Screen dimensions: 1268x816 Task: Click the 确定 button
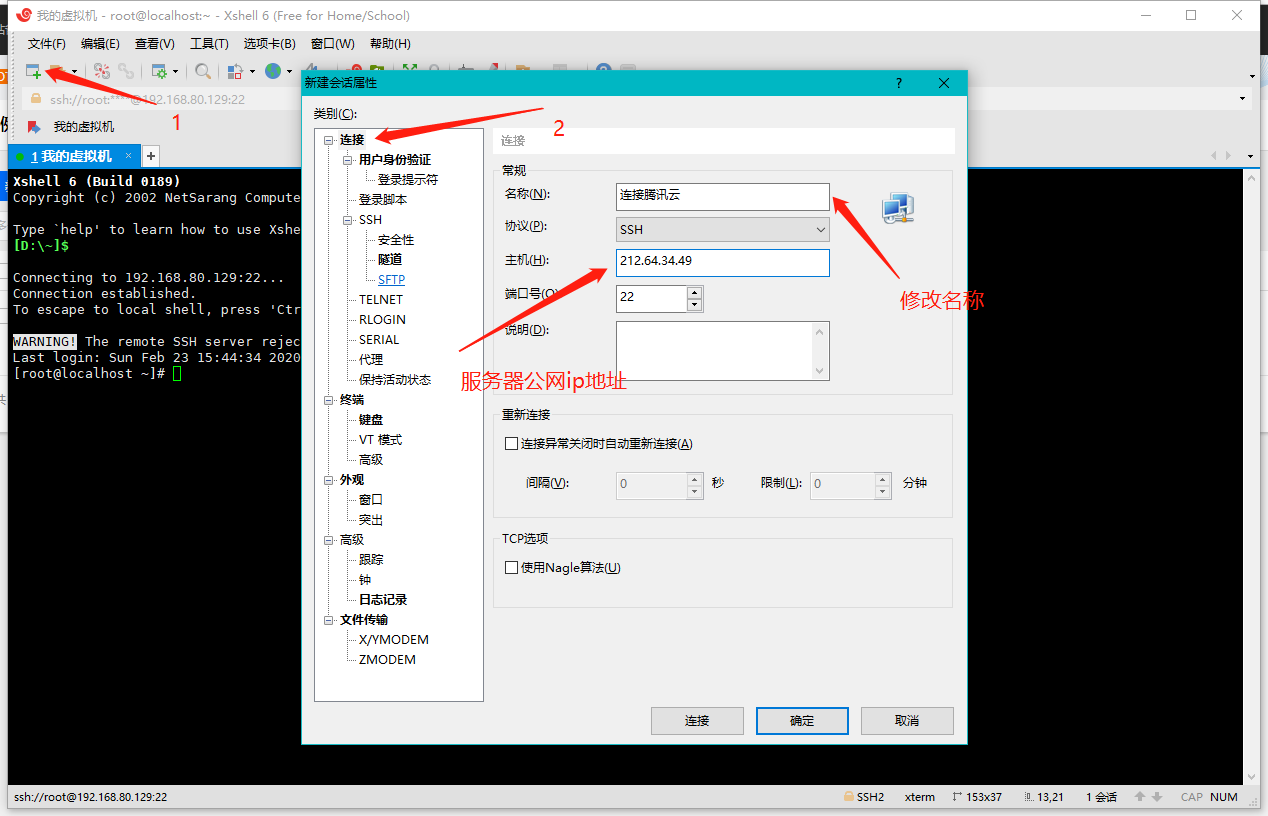point(802,721)
